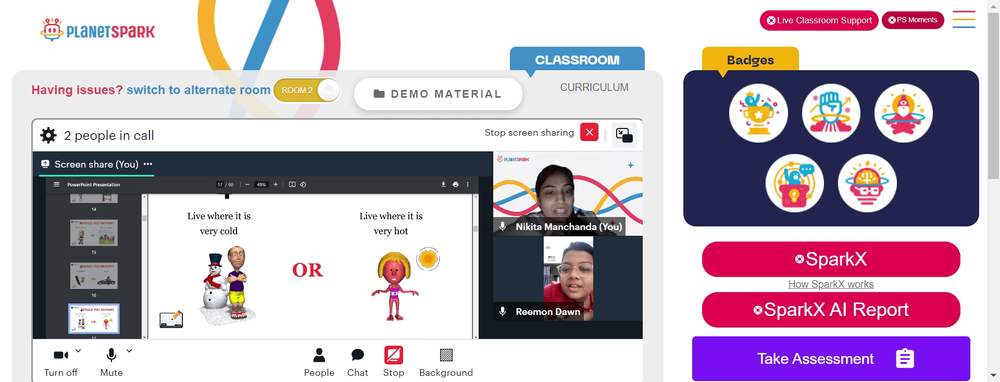Click the raised fist badge icon

(831, 113)
